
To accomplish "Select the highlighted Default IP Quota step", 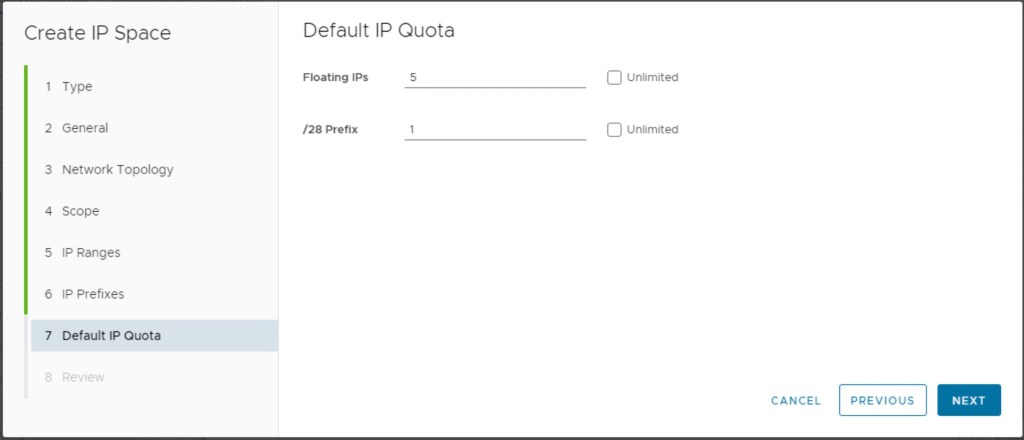I will (x=110, y=336).
